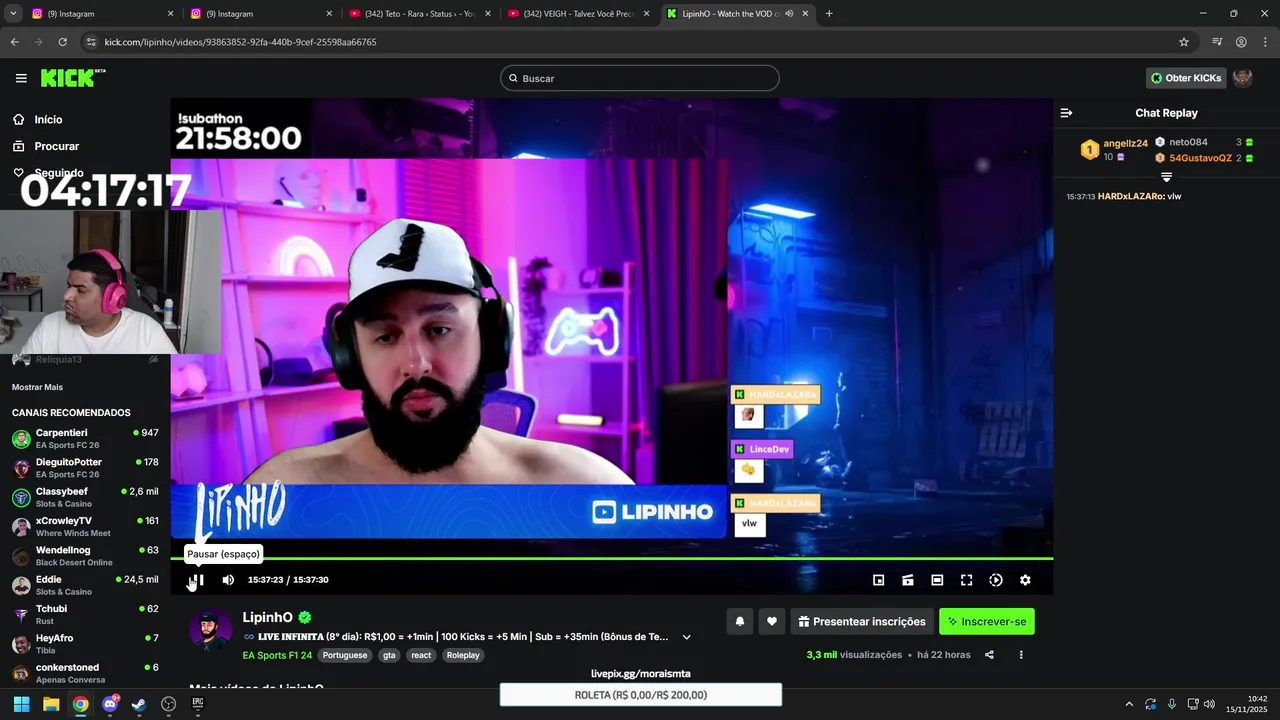Open the xCrowleyTV recommended channel
Viewport: 1280px width, 720px height.
point(85,526)
